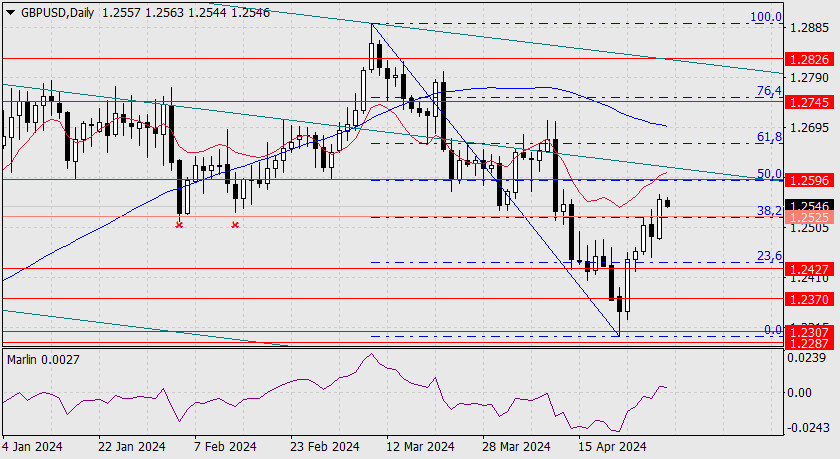
Task: Click the Fibonacci 100.0 level label
Action: pos(766,17)
